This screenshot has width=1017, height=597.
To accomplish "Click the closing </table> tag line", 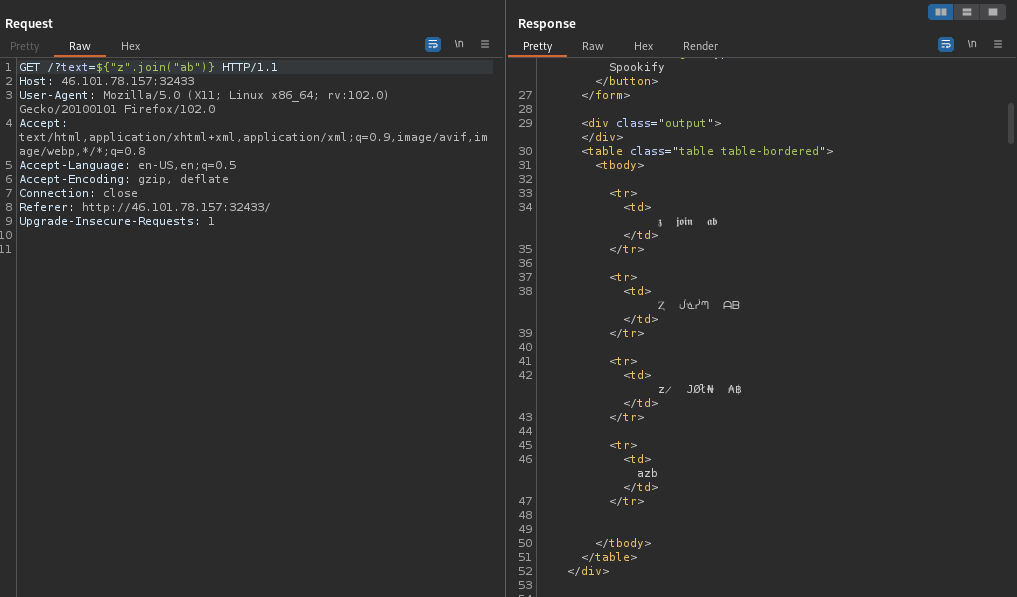I will point(609,557).
